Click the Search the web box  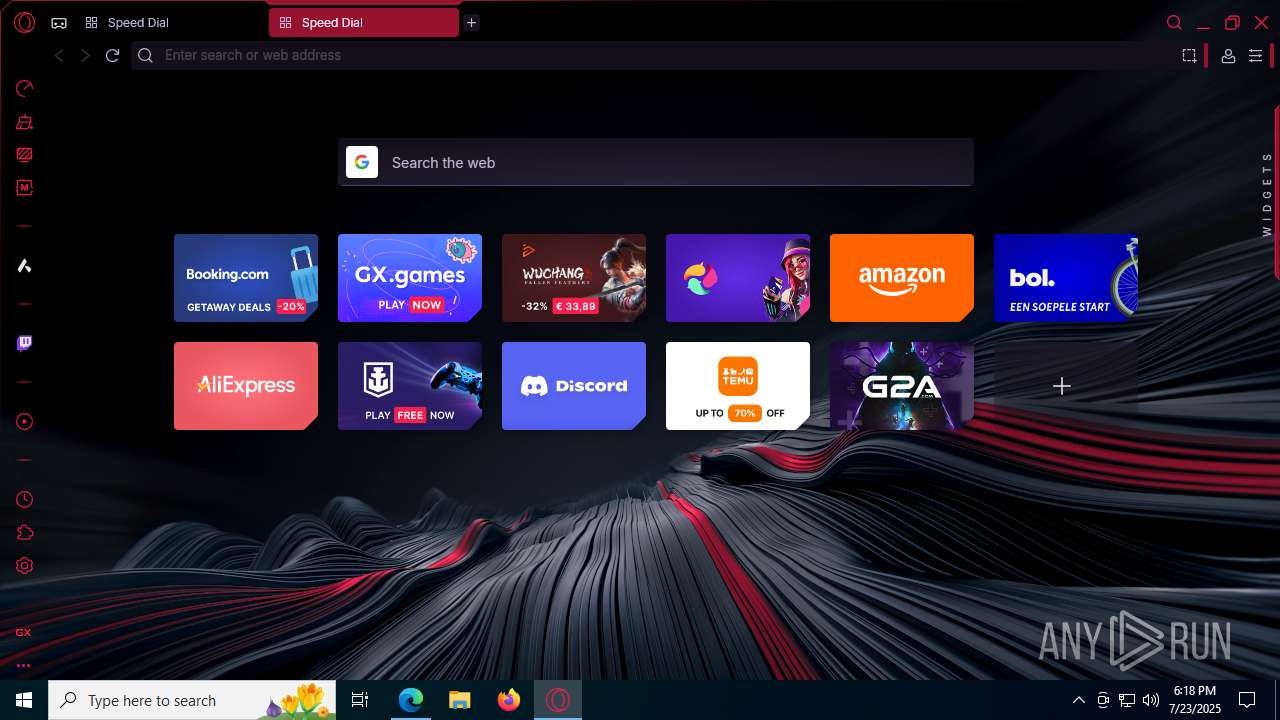pos(655,162)
